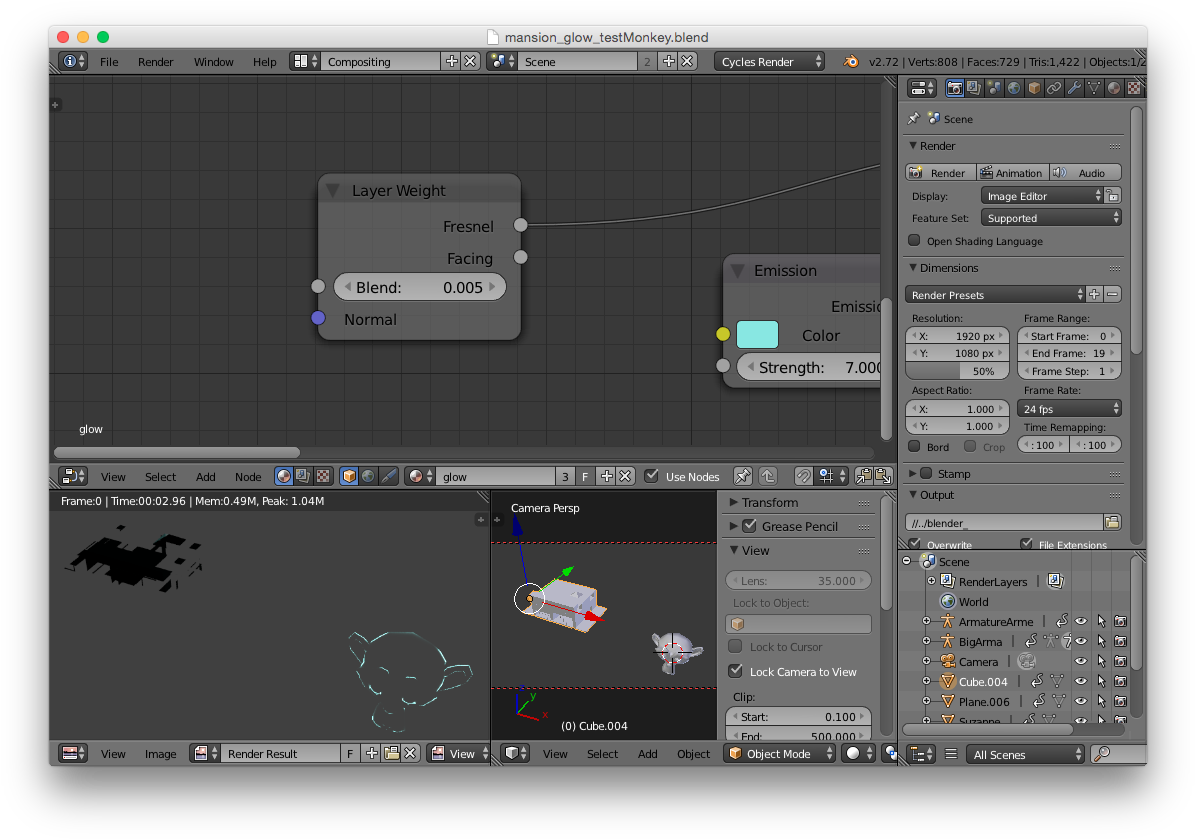Open the Modifiers wrench properties tab
The height and width of the screenshot is (839, 1195).
pos(1074,88)
